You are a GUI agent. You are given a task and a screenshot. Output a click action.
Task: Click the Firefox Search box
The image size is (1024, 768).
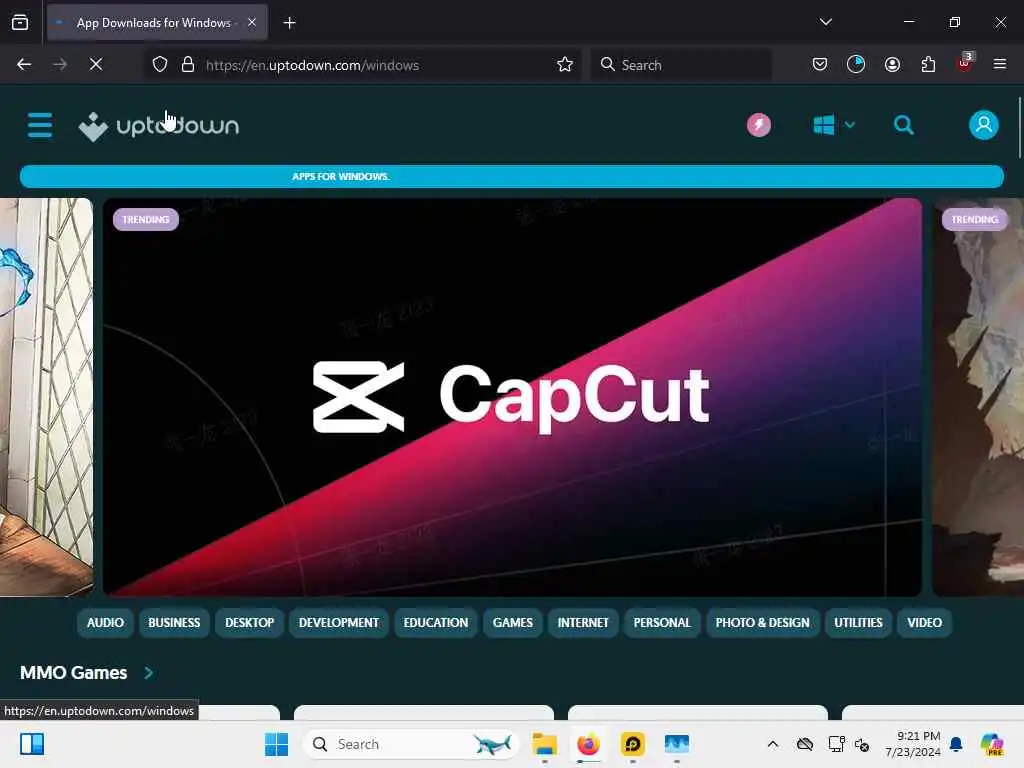point(681,65)
